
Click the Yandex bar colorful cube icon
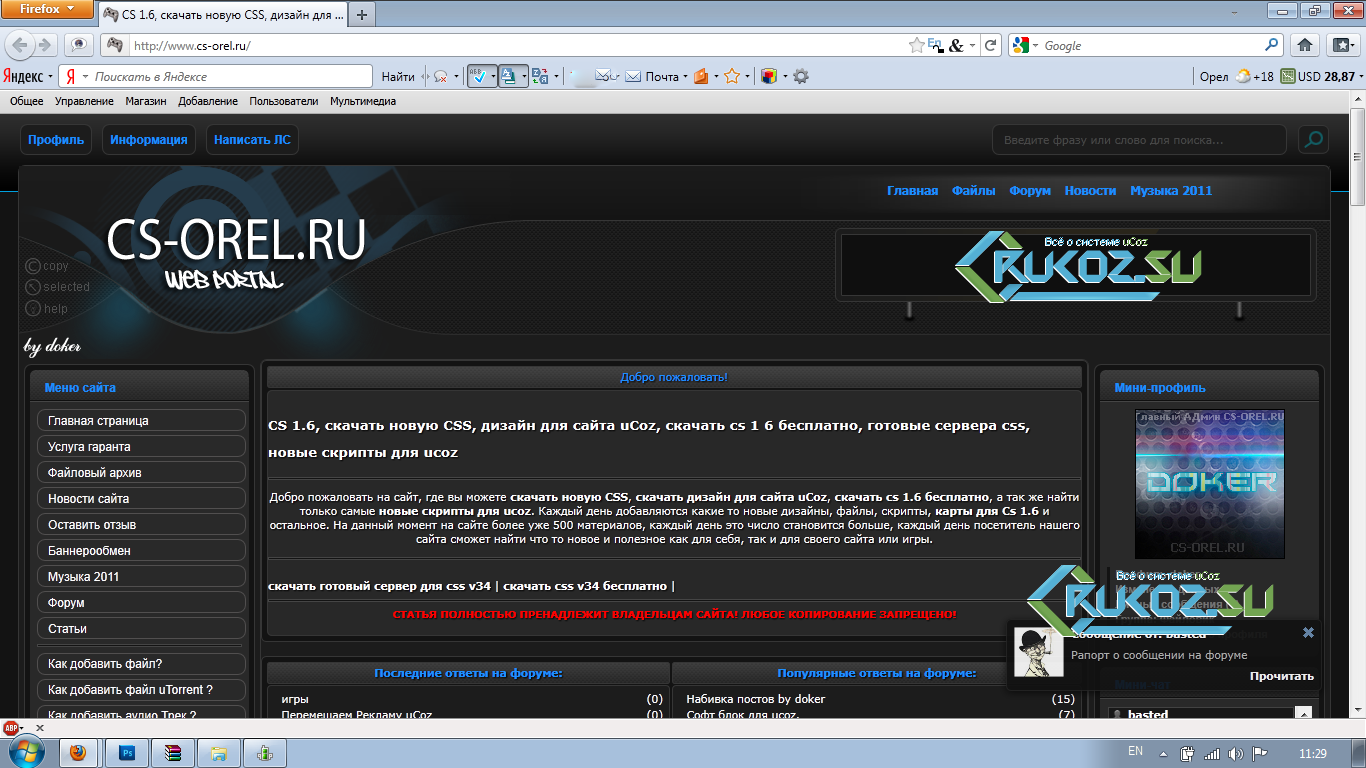point(768,76)
